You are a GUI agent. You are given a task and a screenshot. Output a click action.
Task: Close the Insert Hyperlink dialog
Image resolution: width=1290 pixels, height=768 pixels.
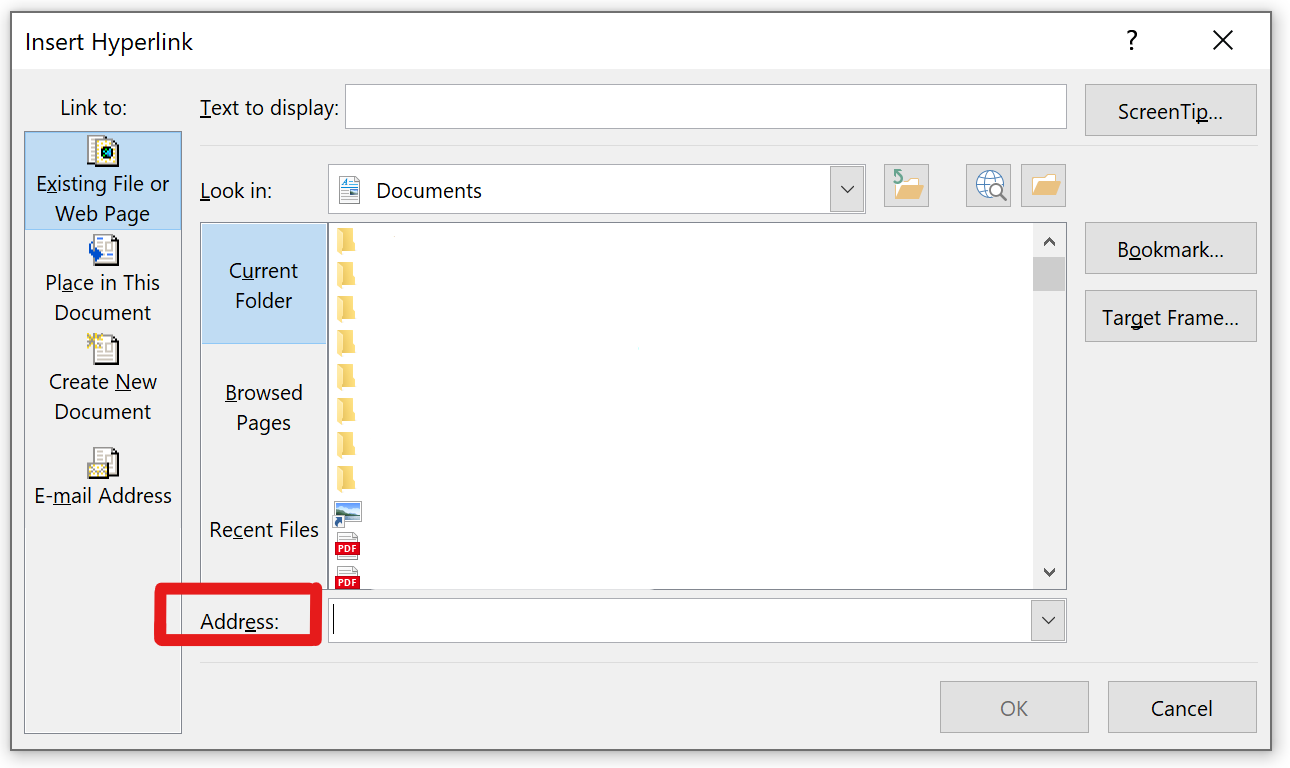1222,41
